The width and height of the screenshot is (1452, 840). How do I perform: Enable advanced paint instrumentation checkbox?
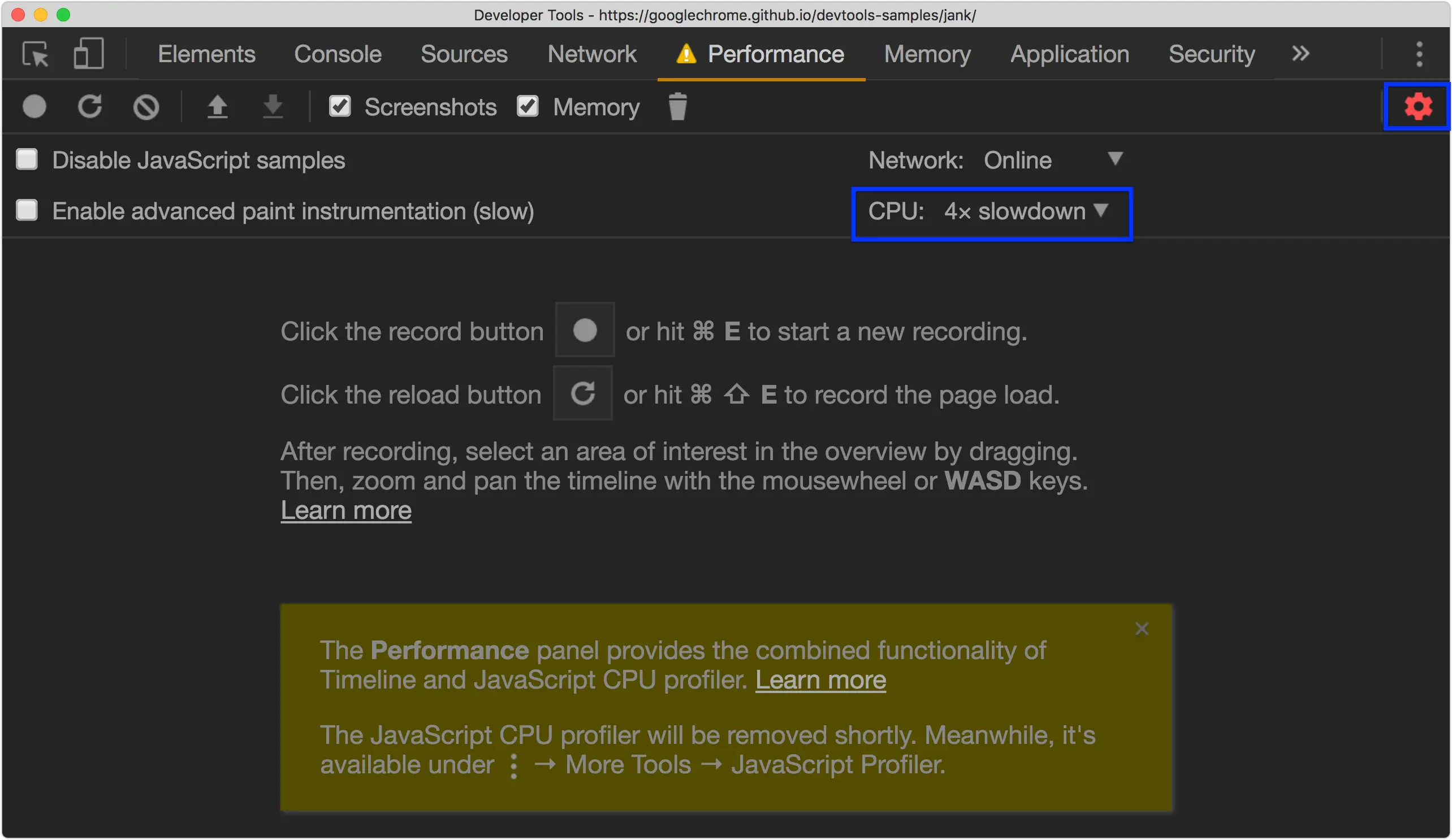(x=27, y=210)
